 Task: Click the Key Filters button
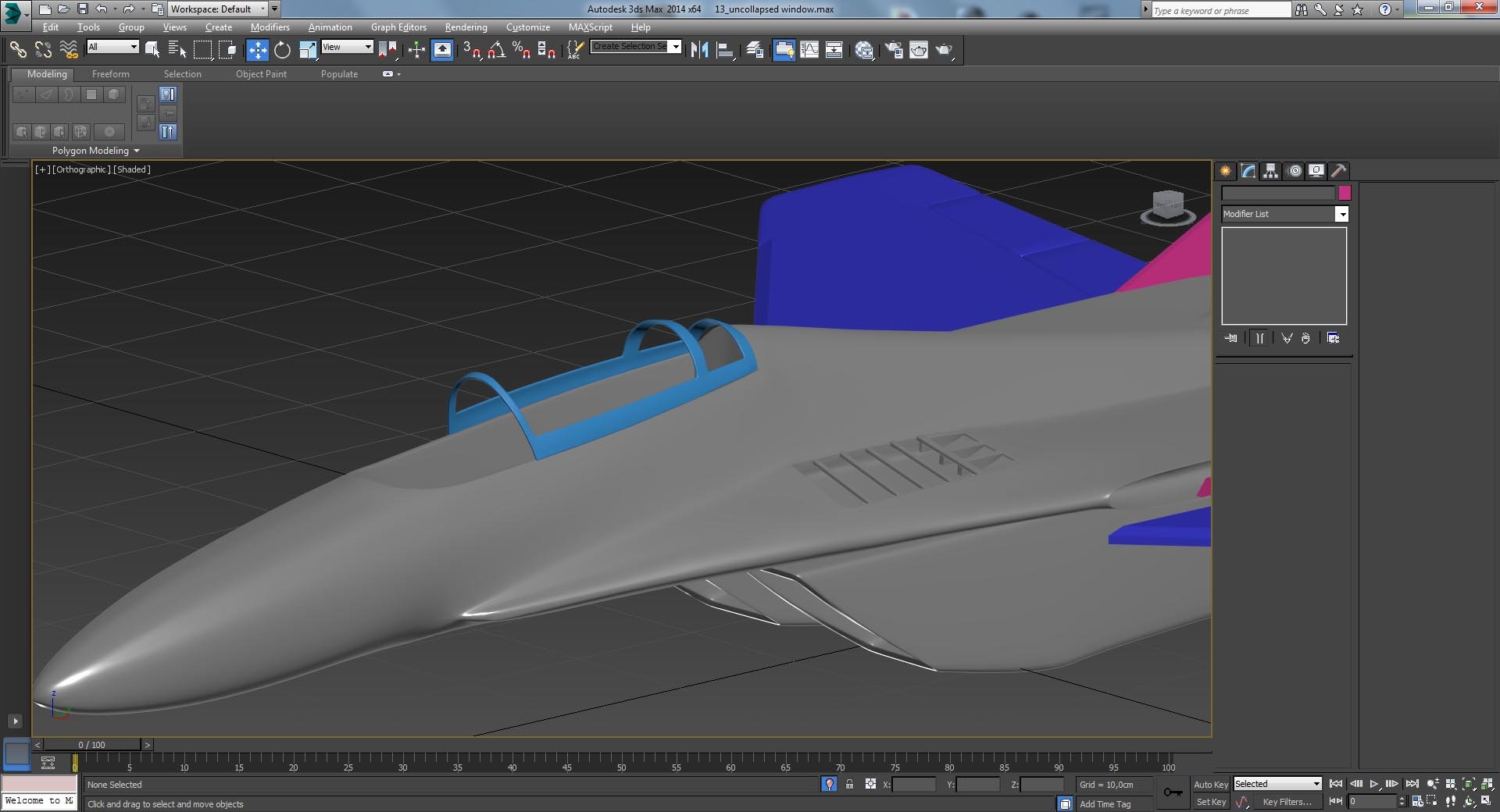pyautogui.click(x=1287, y=803)
